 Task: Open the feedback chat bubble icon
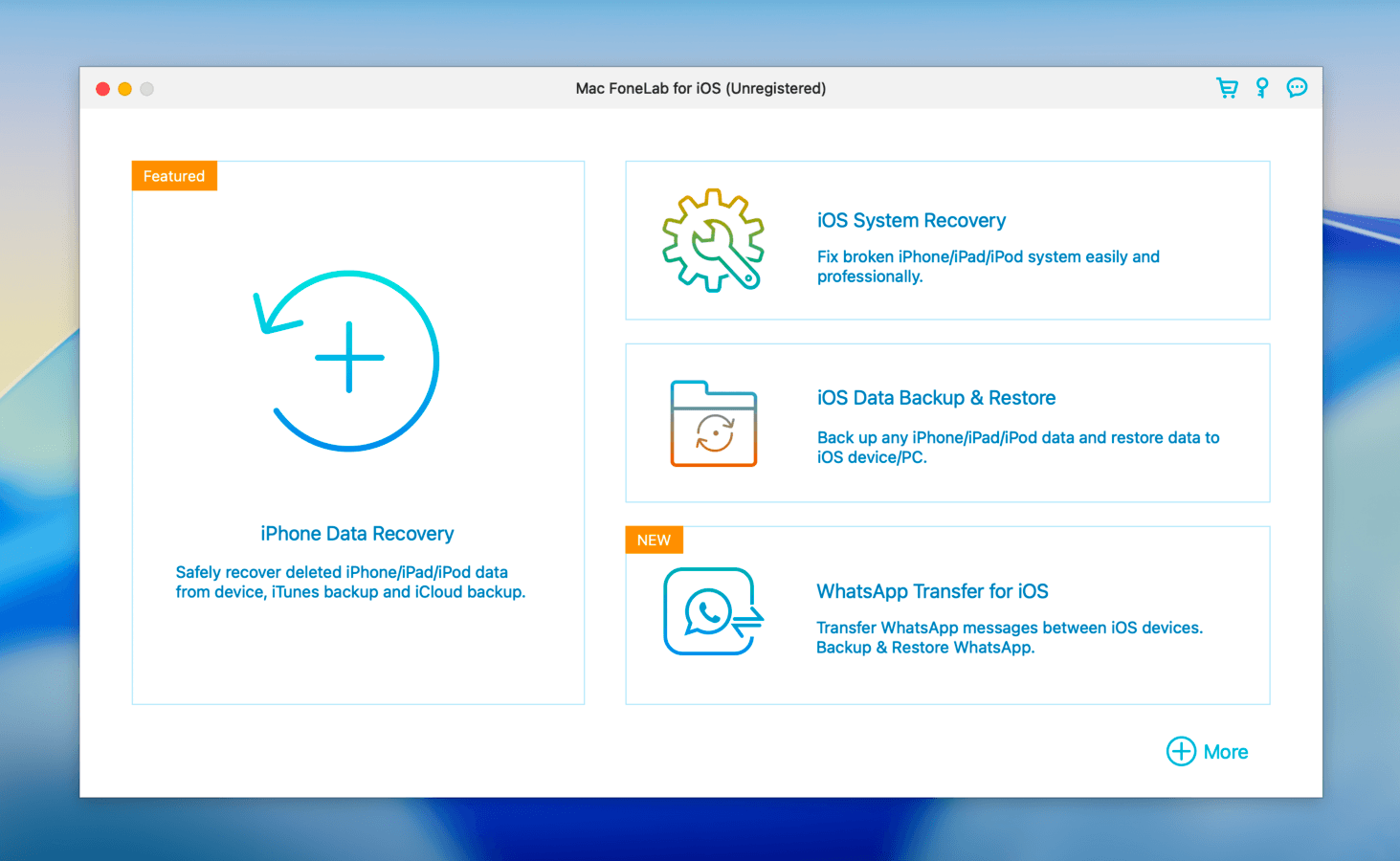[1297, 87]
